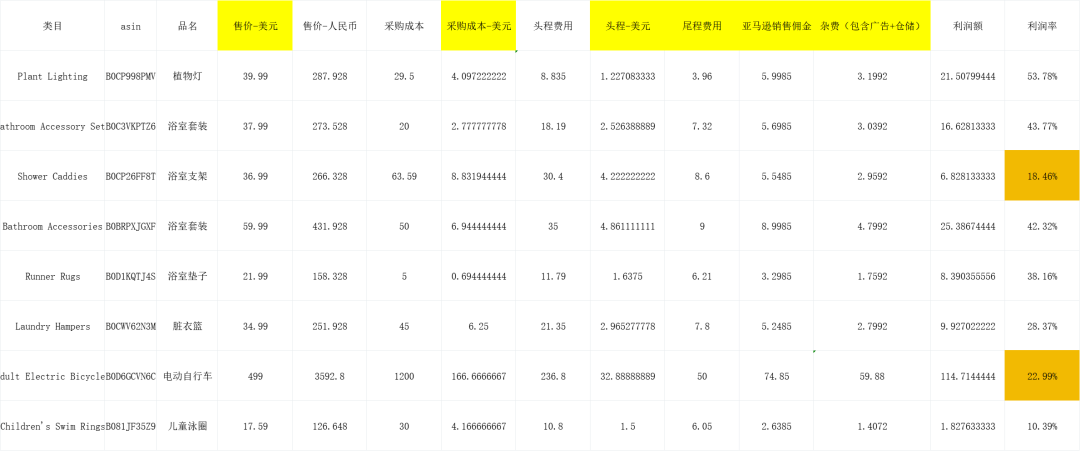Click ASIN cell B0CWV62N3M
This screenshot has height=451, width=1080.
pos(131,326)
